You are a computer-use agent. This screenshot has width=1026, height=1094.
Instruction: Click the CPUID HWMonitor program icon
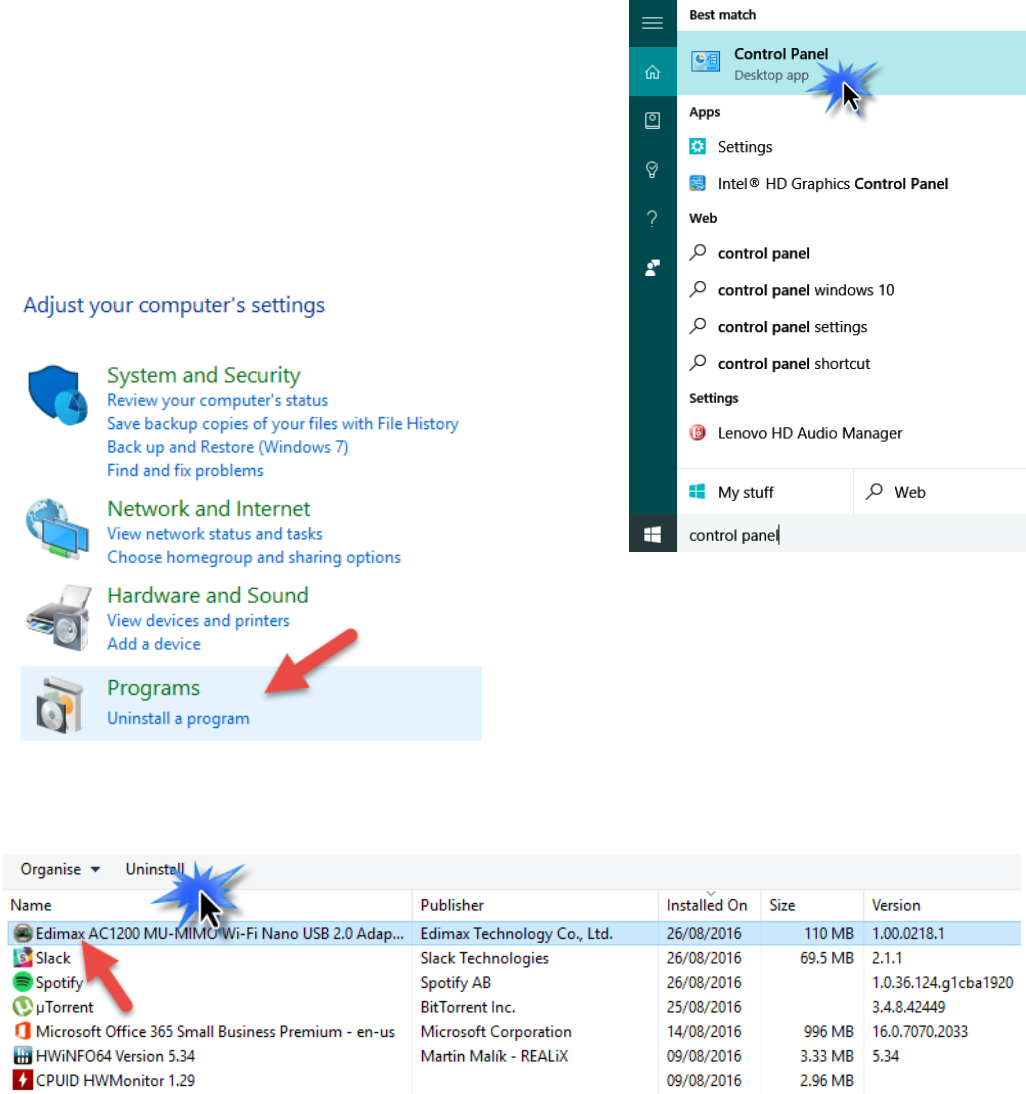click(23, 1080)
